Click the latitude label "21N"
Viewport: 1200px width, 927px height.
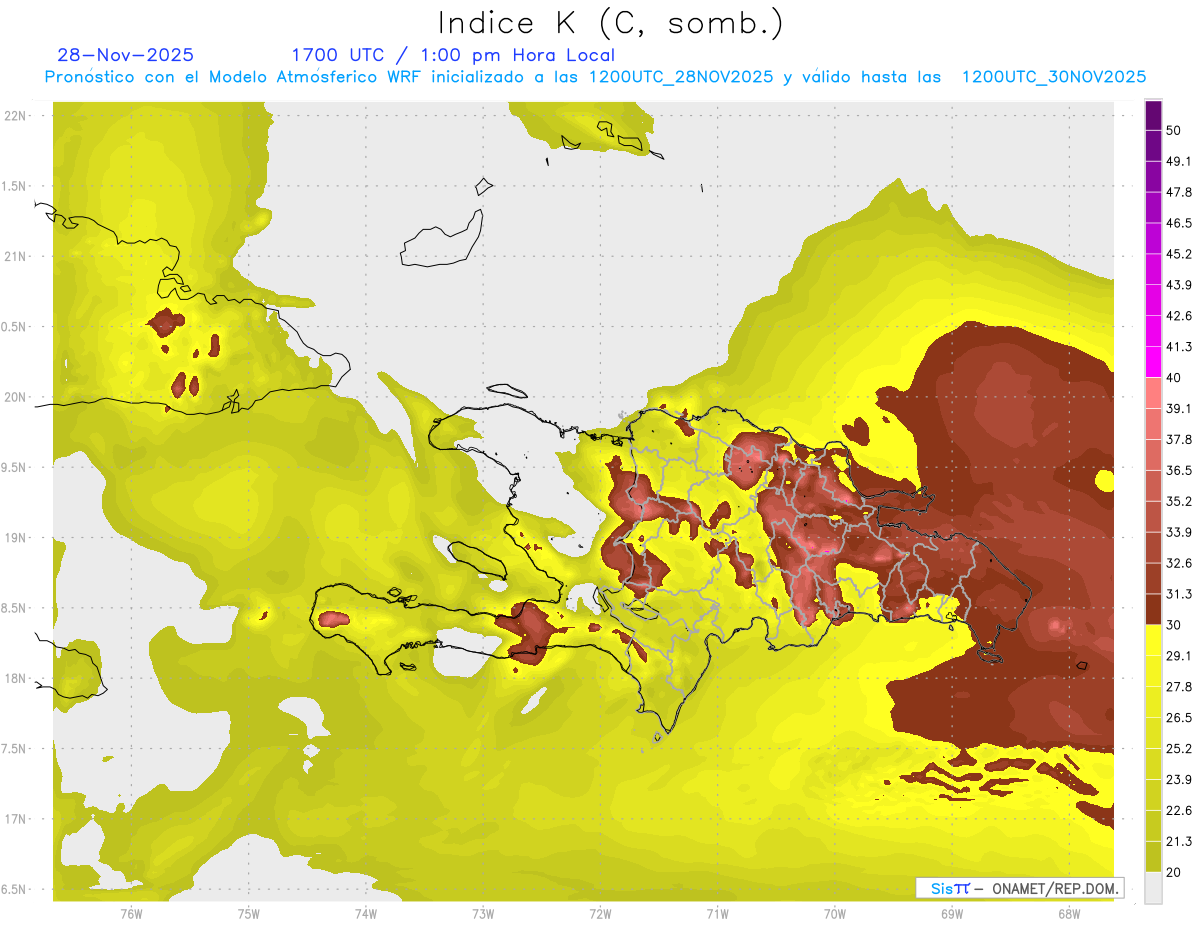point(16,256)
